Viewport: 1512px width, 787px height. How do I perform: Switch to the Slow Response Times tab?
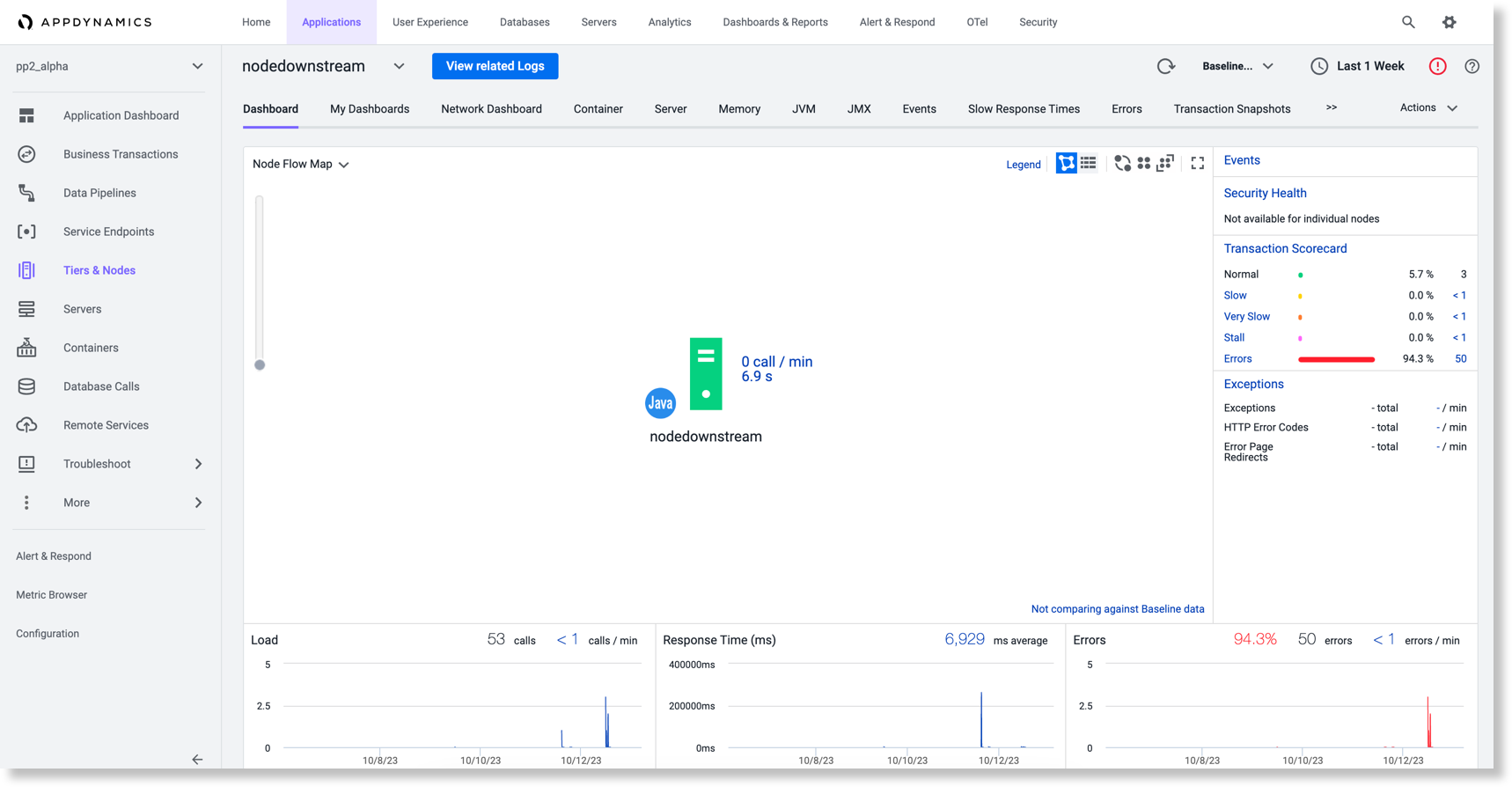pyautogui.click(x=1024, y=109)
